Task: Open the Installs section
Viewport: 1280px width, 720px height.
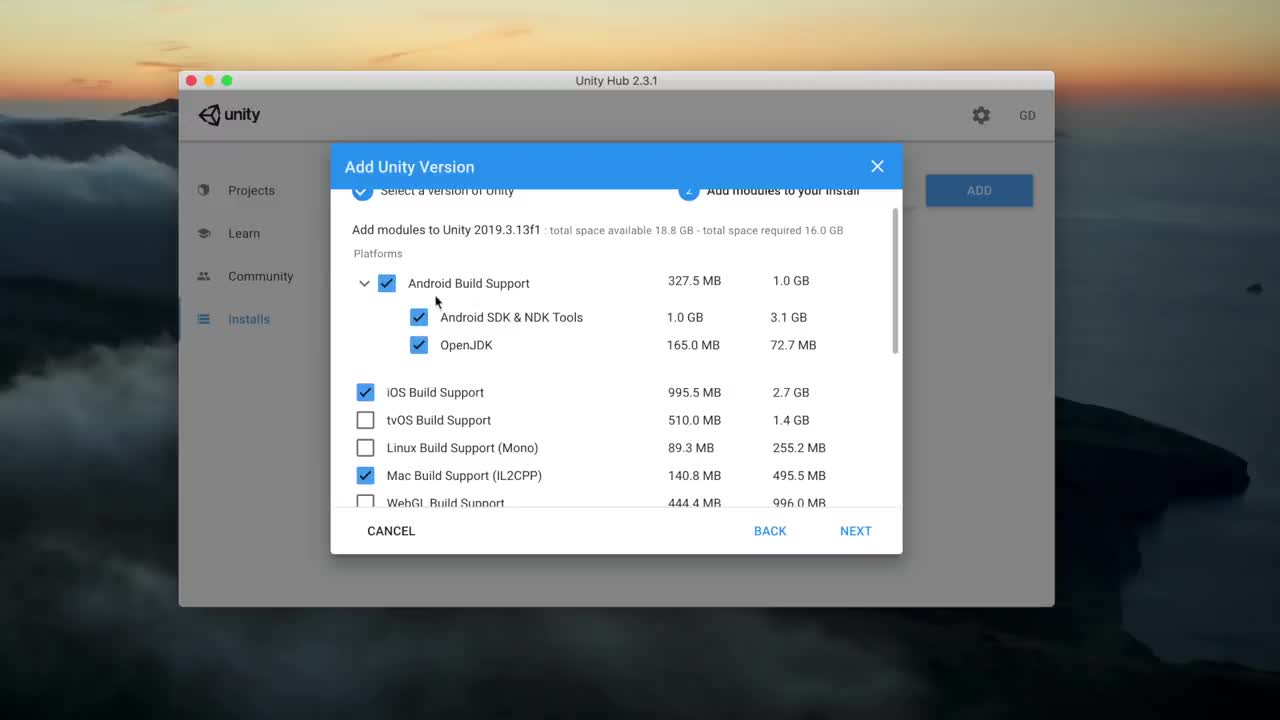Action: pos(249,319)
